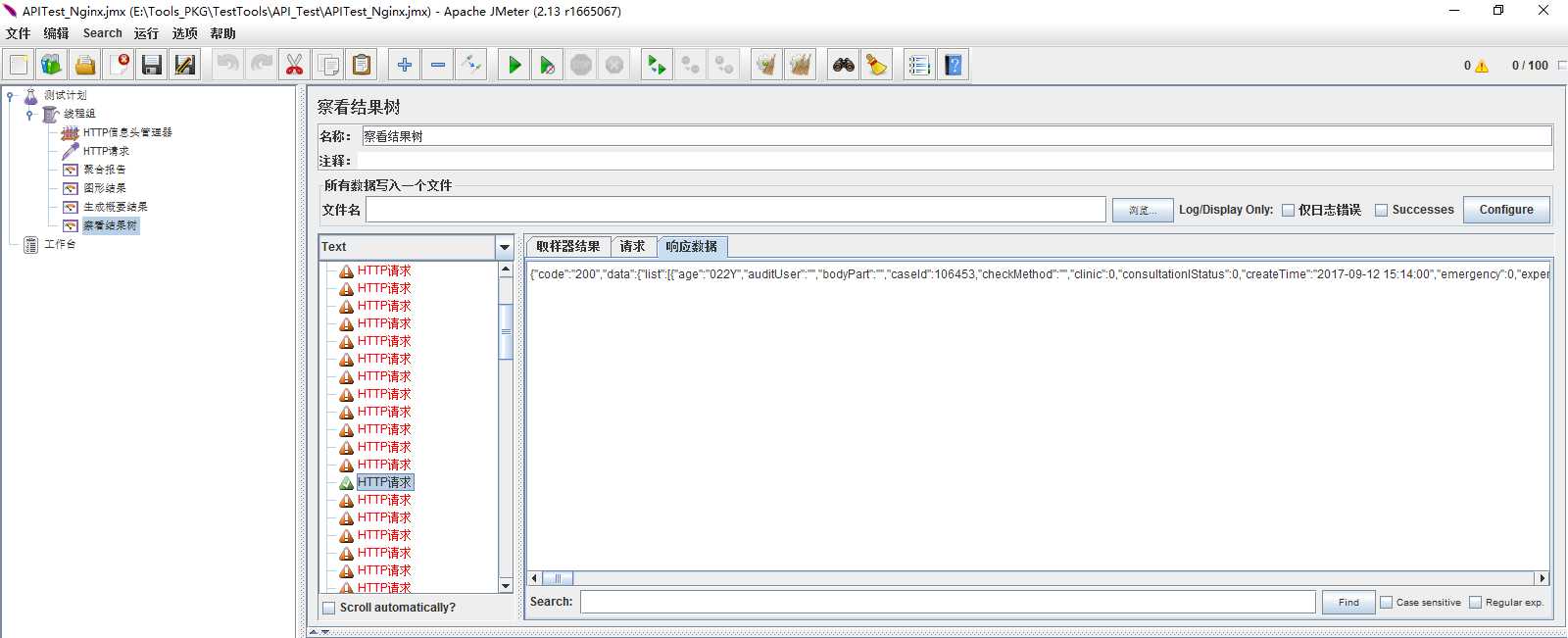
Task: Open the 运行 menu
Action: tap(146, 33)
